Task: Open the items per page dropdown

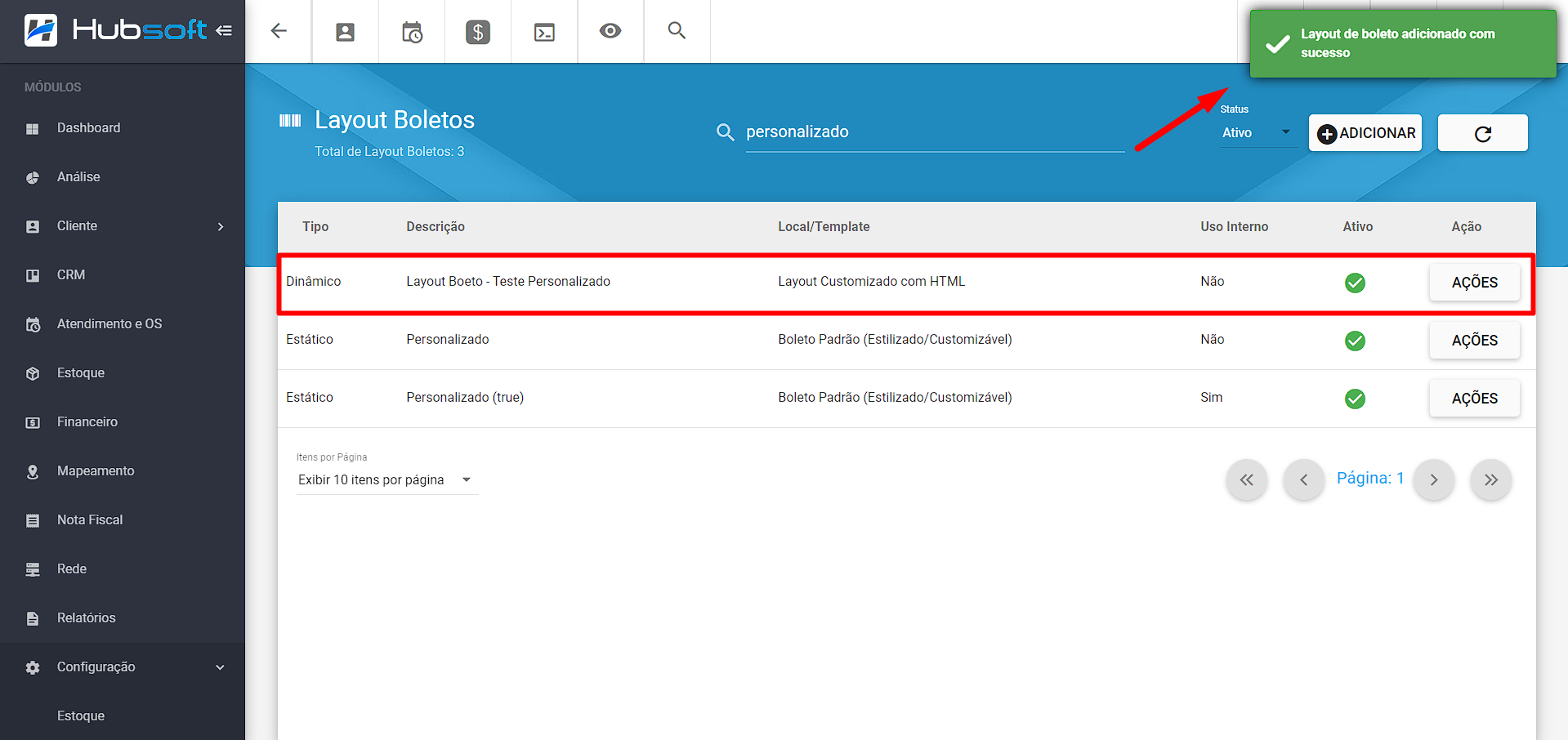Action: pyautogui.click(x=386, y=479)
